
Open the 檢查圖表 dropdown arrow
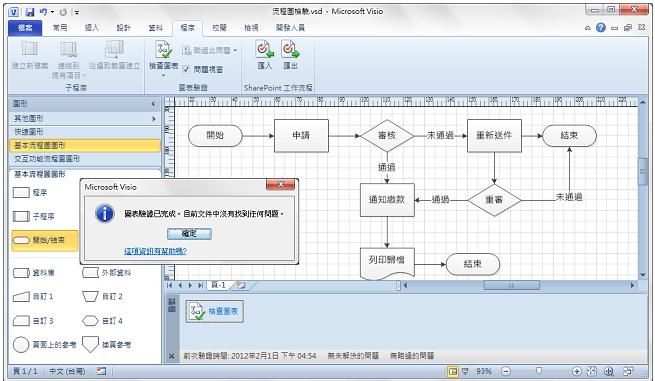click(x=163, y=76)
